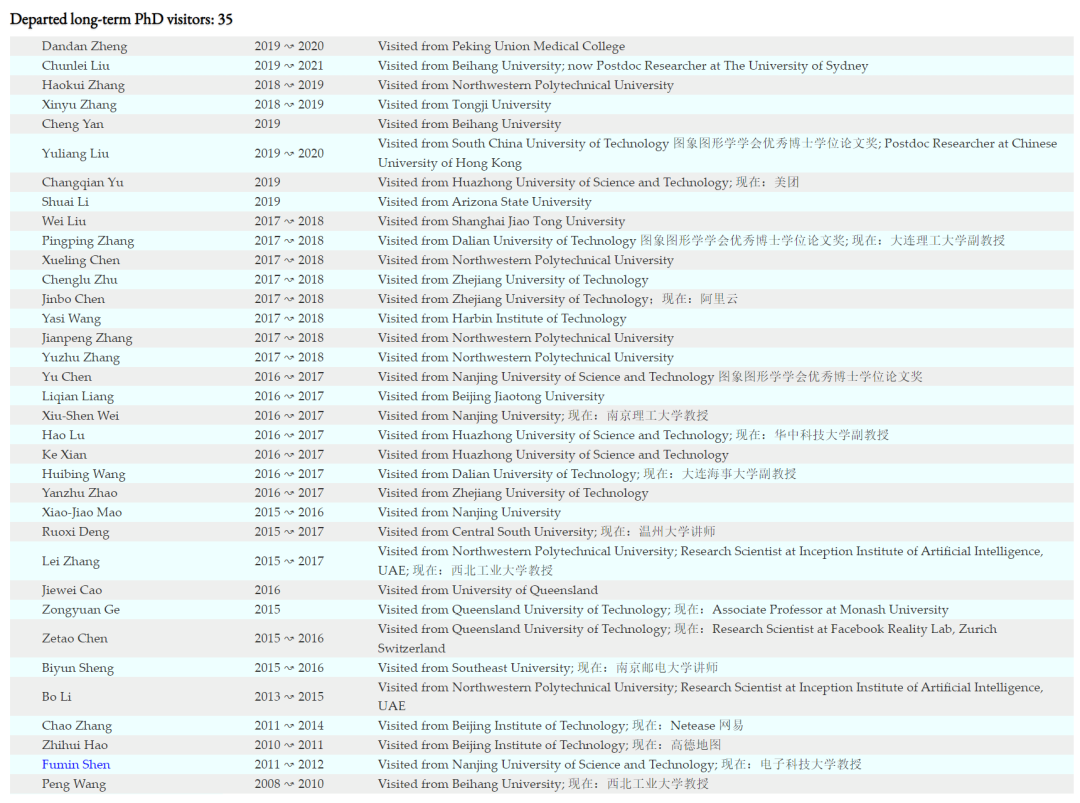Select the 2019 ~ 2021 date for Chunlei Liu

[289, 65]
